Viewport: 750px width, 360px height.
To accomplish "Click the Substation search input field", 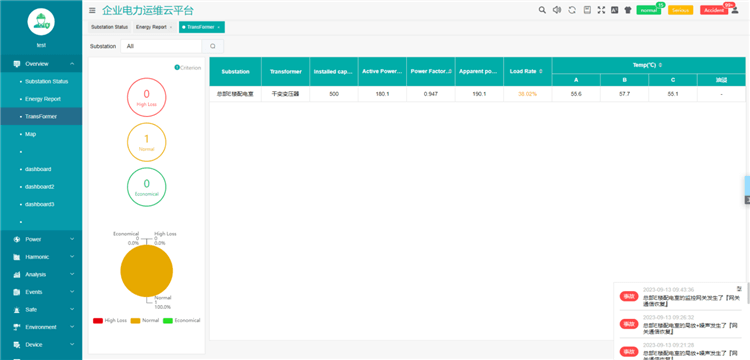I will click(161, 46).
